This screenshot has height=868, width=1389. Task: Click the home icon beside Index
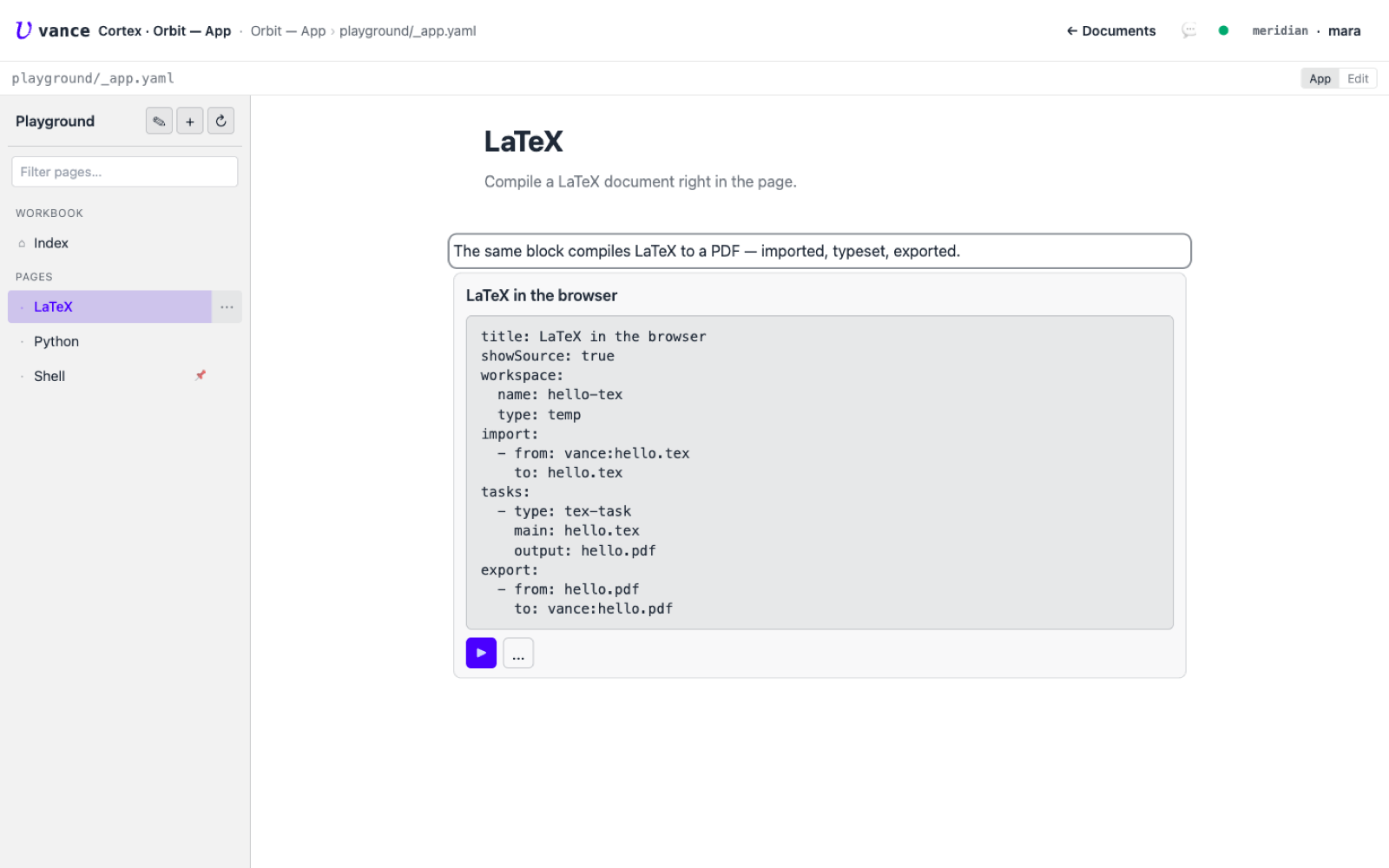click(22, 243)
